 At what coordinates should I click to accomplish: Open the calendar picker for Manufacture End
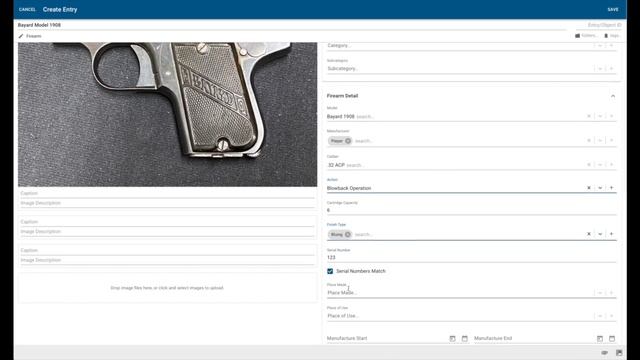point(612,338)
